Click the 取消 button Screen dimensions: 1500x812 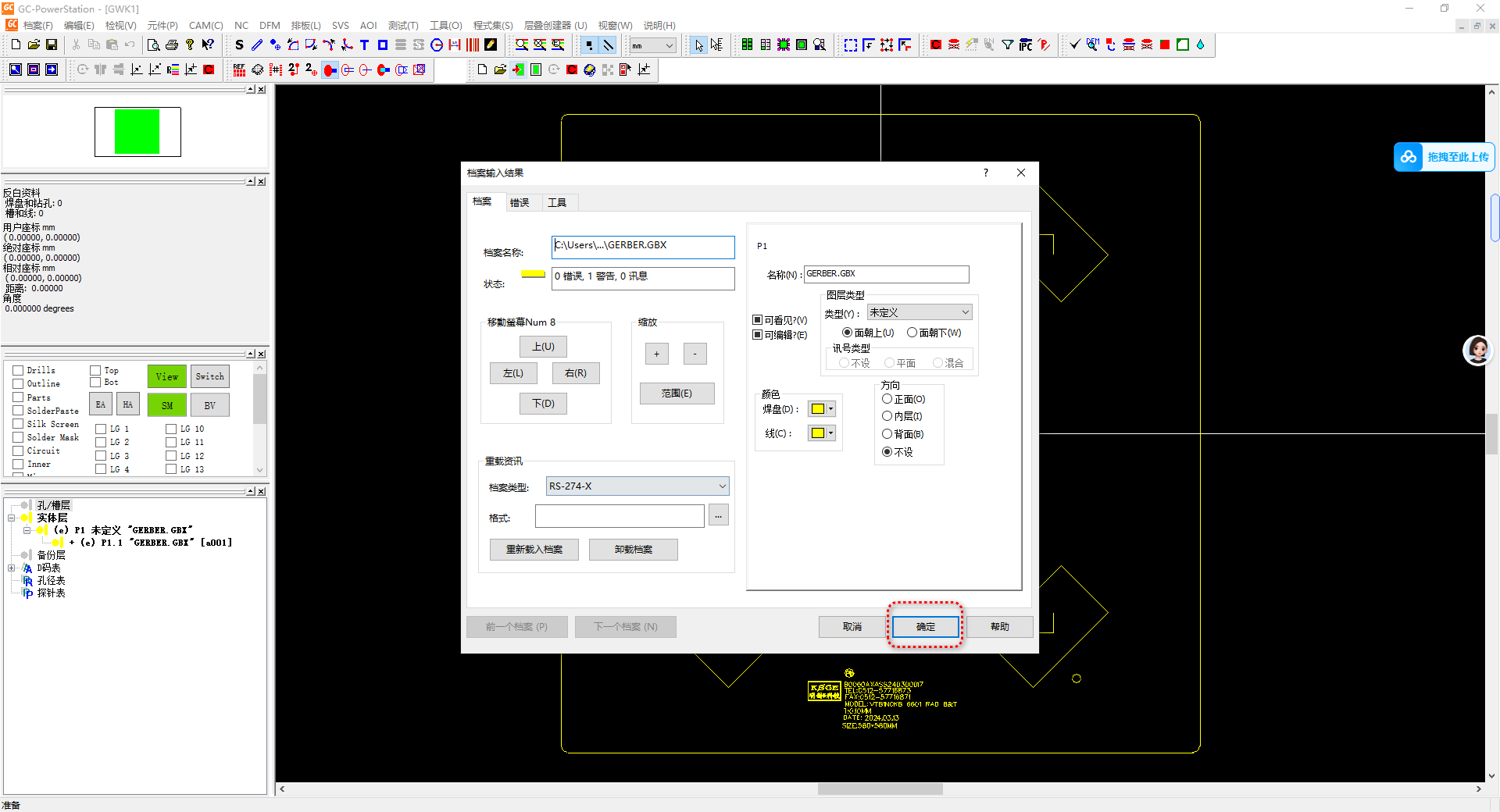point(852,627)
